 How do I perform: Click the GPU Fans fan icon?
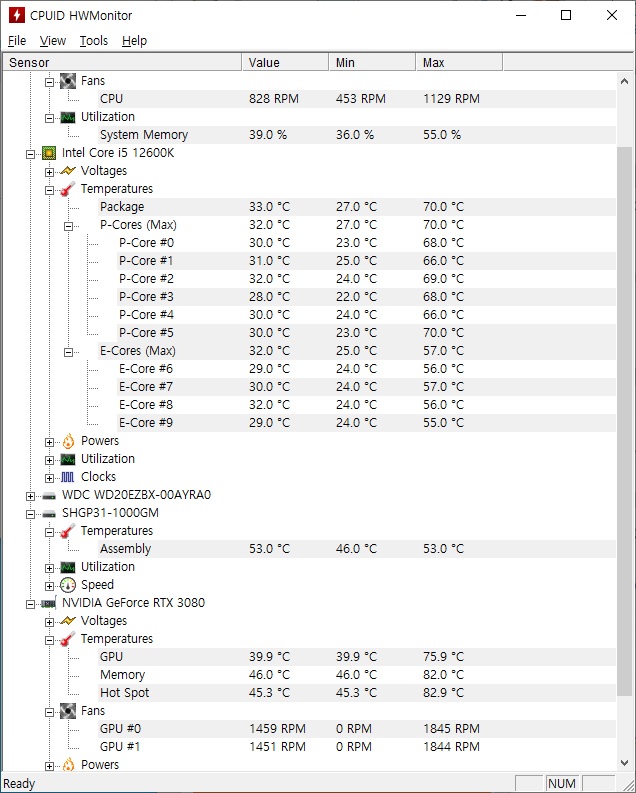pyautogui.click(x=68, y=711)
